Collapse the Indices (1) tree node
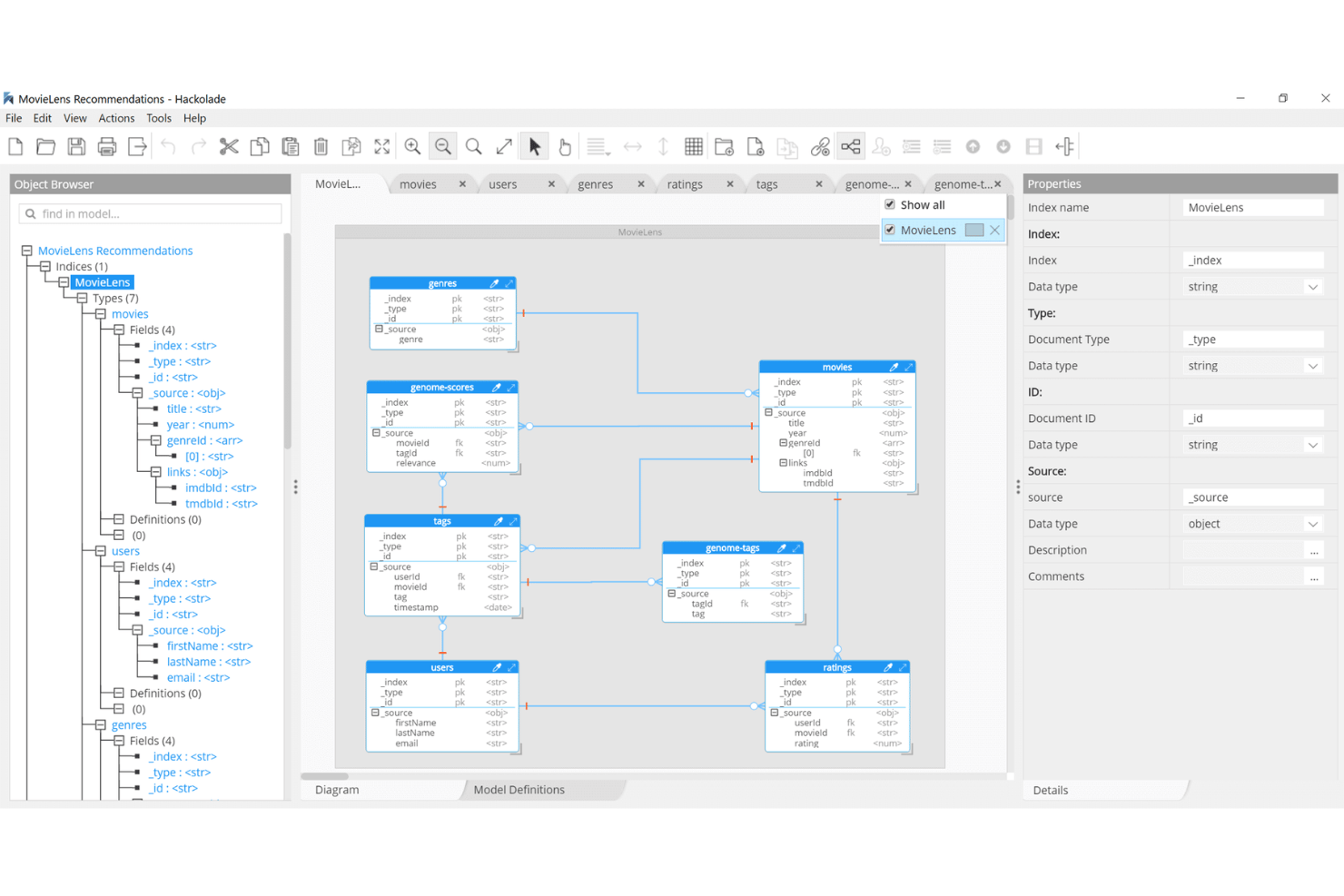 click(45, 266)
